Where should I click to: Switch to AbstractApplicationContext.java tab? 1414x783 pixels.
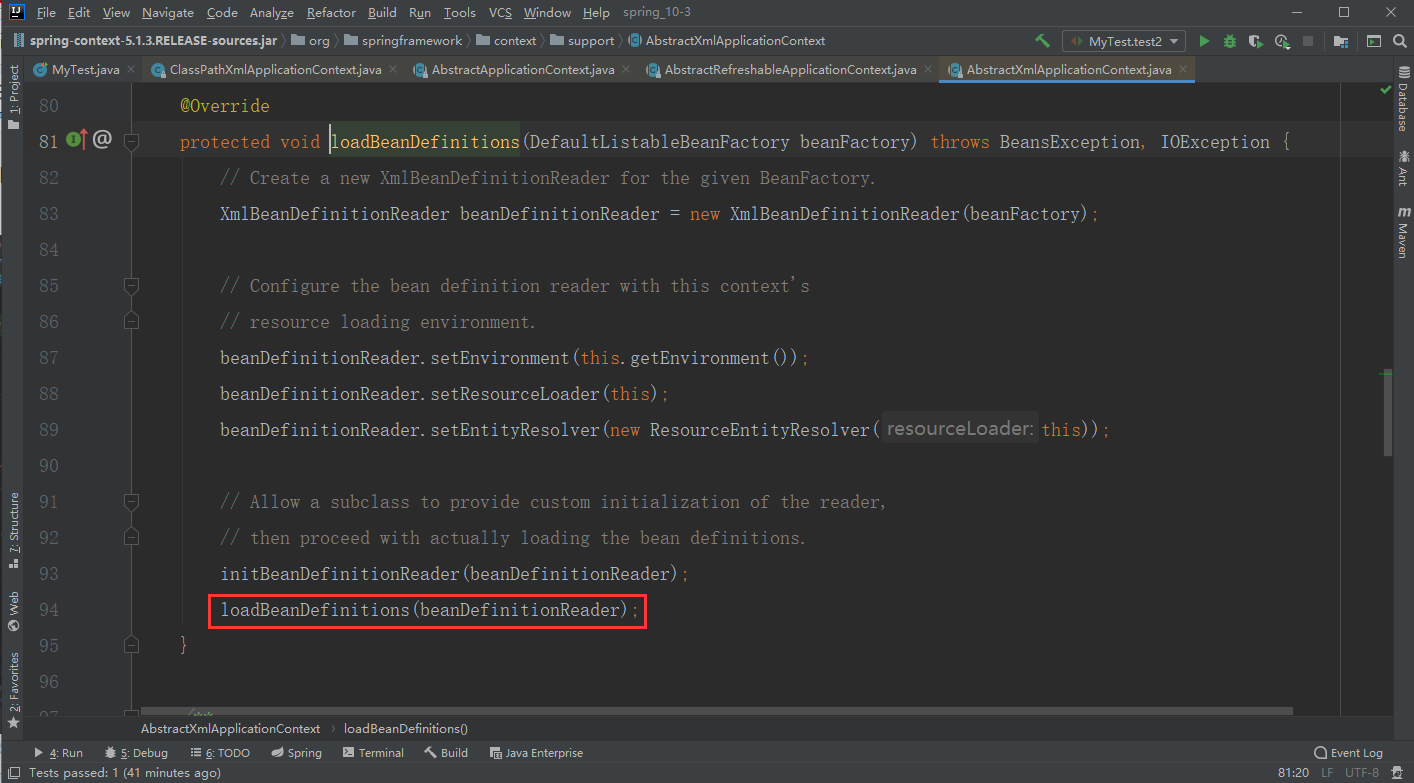point(522,70)
